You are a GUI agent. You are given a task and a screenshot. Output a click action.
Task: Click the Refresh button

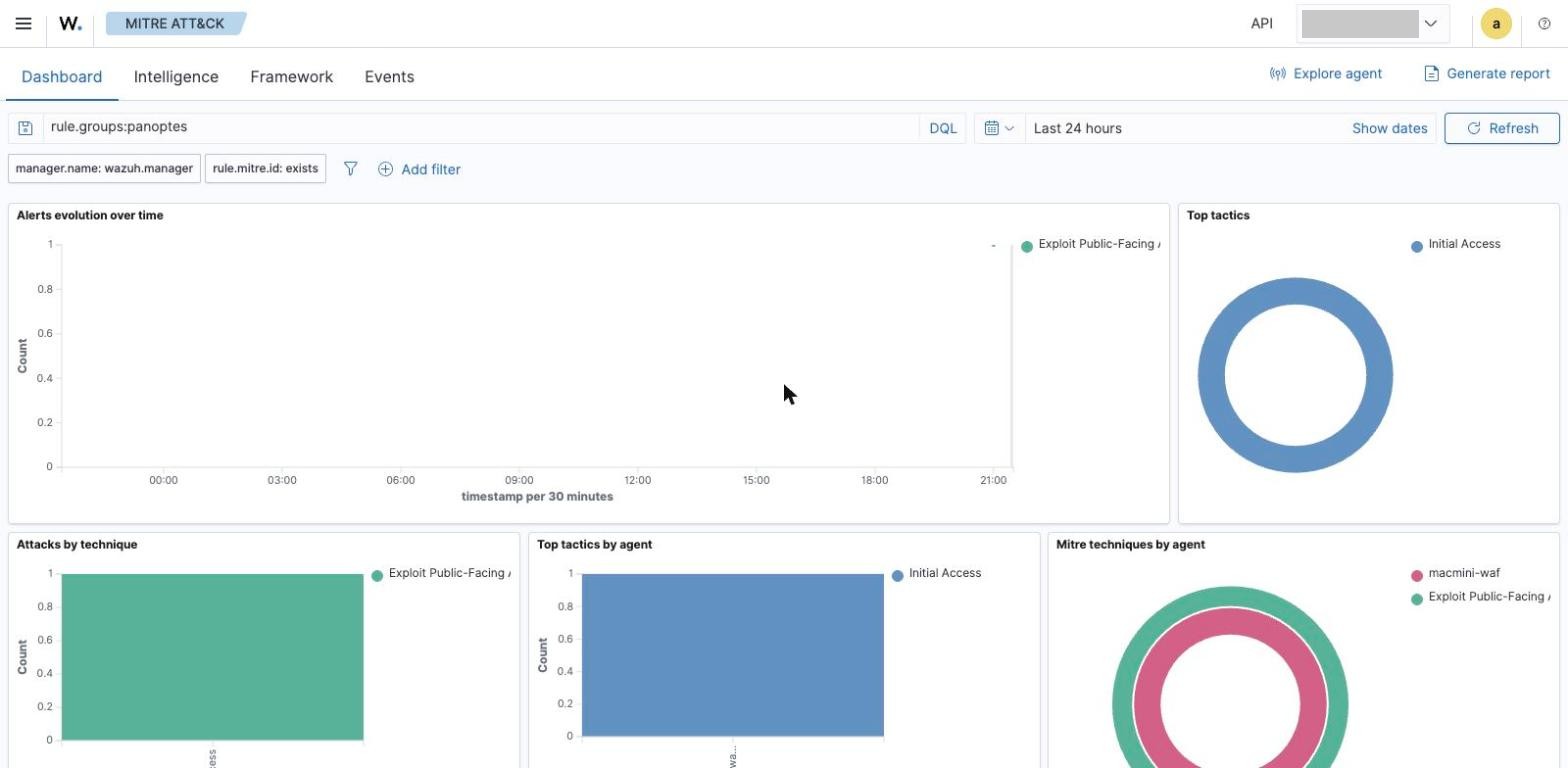[1501, 128]
